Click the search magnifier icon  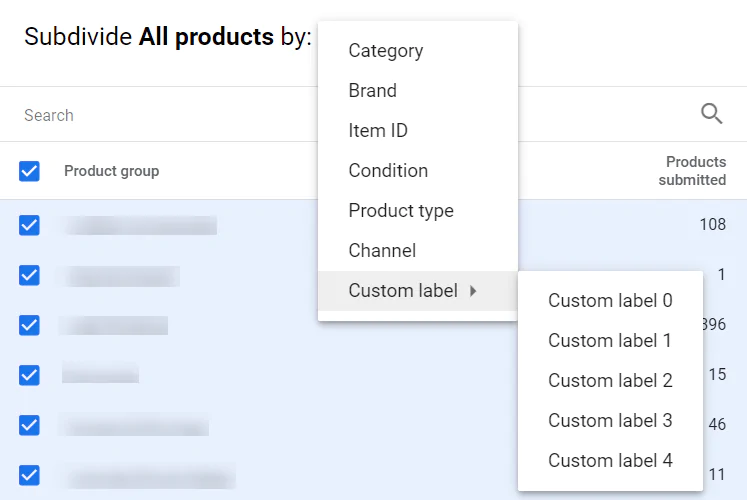711,114
